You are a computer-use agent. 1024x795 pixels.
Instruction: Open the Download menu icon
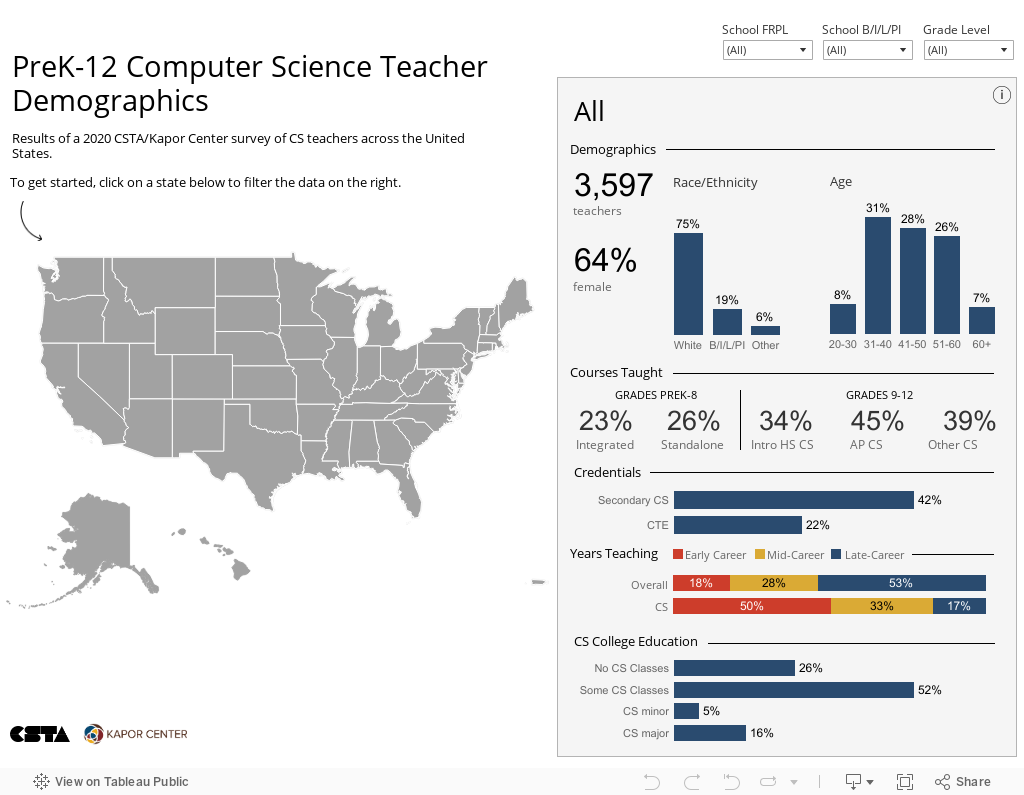(859, 781)
